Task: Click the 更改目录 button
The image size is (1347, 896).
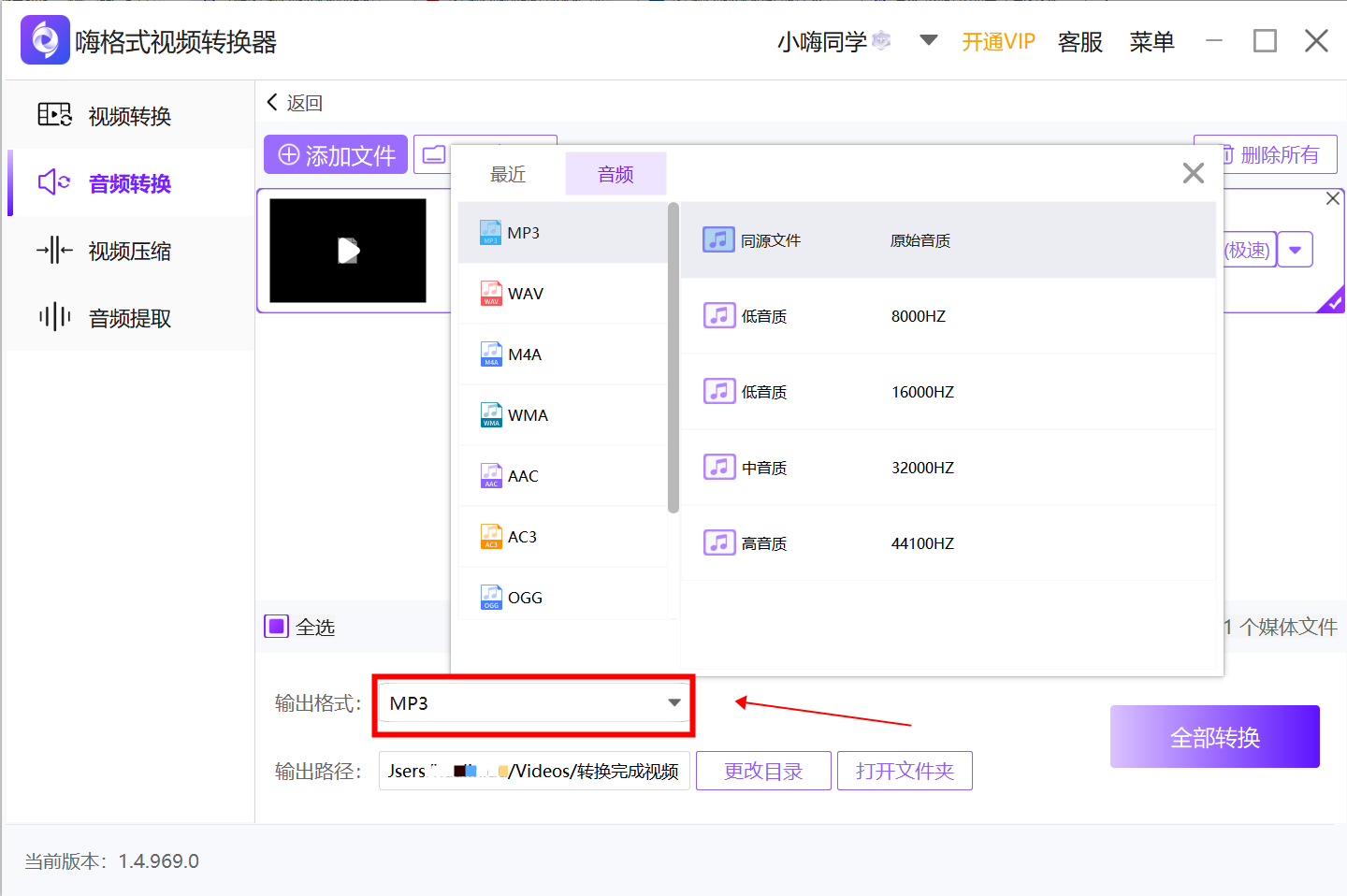Action: (x=763, y=771)
